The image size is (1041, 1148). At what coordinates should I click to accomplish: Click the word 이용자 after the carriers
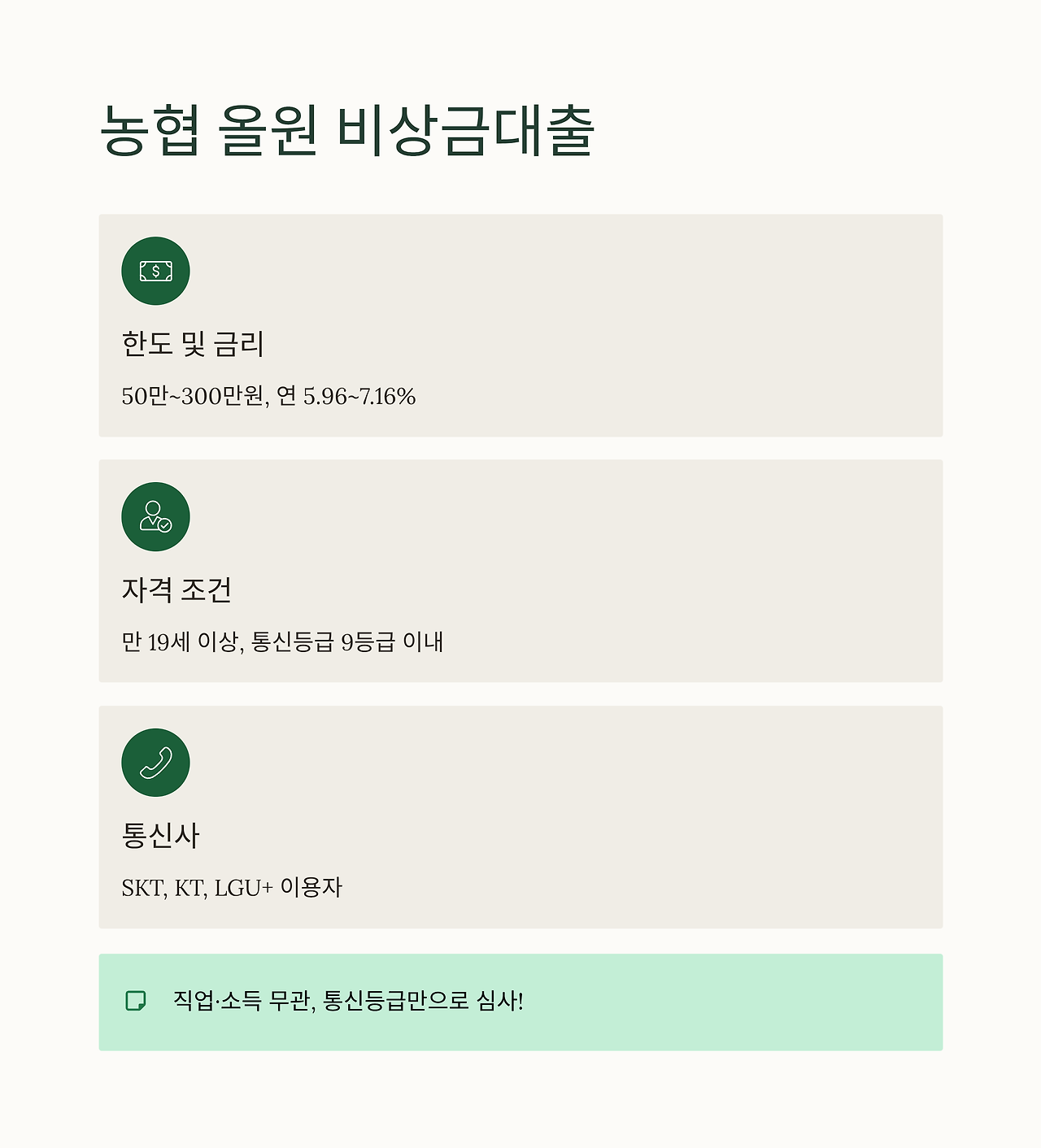tap(311, 887)
